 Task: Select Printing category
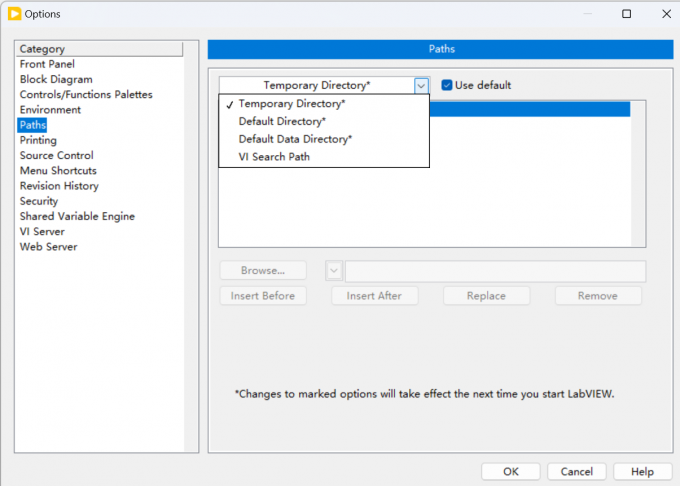38,140
